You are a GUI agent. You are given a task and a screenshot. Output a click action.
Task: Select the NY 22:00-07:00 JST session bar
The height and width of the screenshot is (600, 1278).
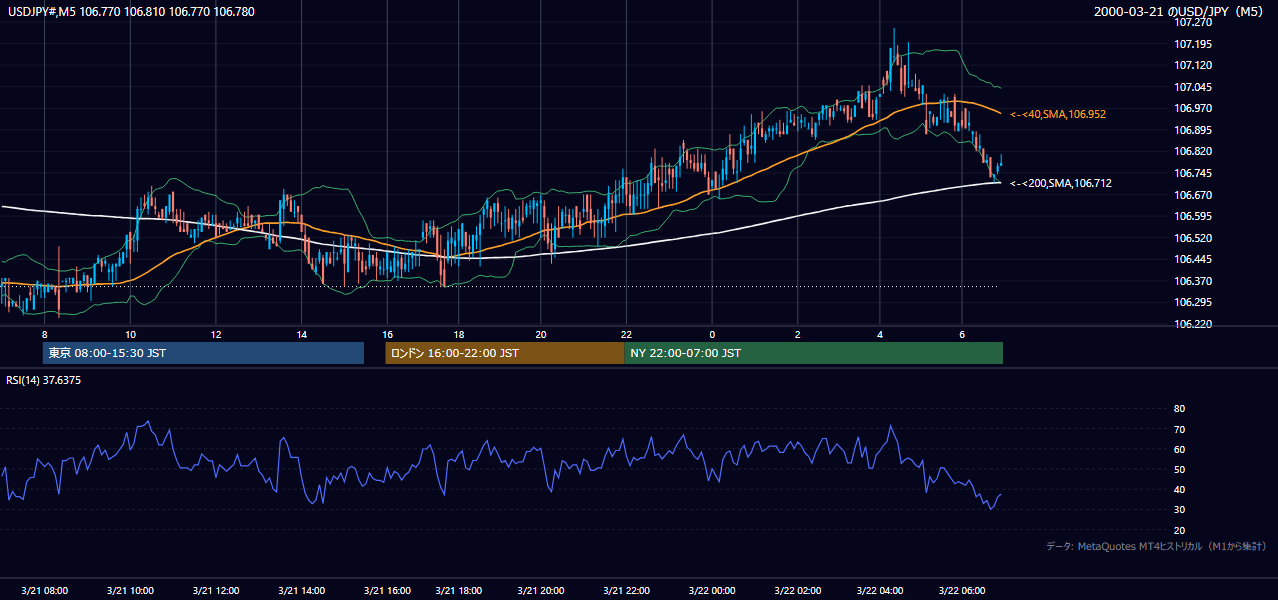[x=813, y=353]
